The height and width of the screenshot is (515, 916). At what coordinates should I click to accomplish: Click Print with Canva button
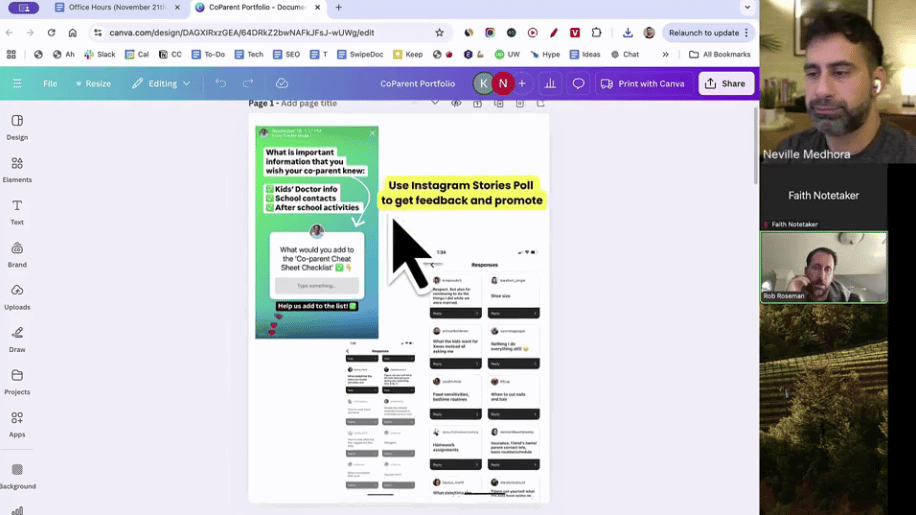(643, 83)
